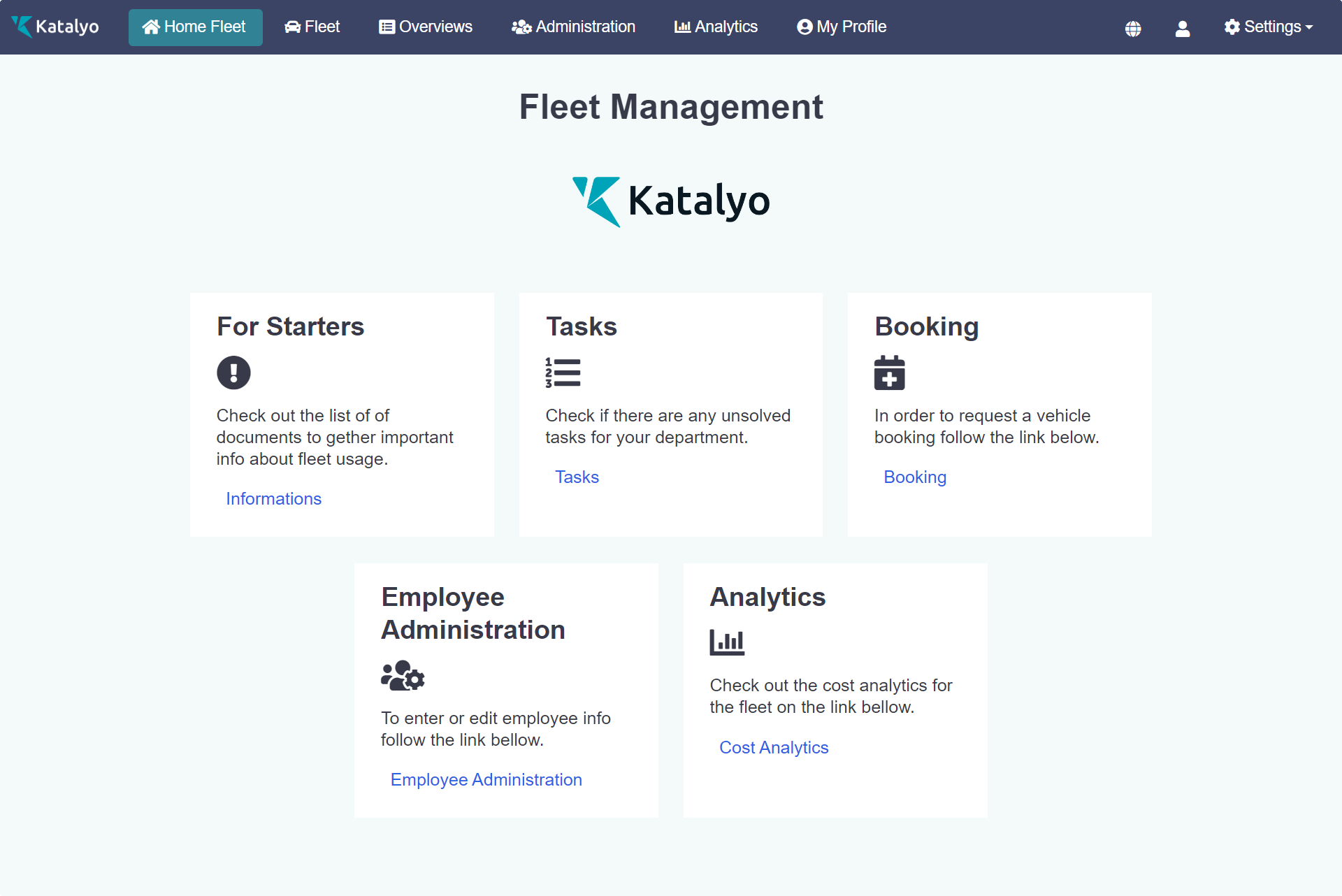Click the globe language icon
Viewport: 1342px width, 896px height.
click(x=1133, y=28)
